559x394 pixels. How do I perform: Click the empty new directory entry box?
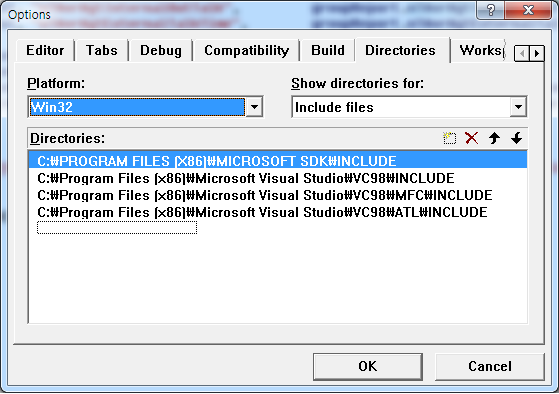tap(117, 227)
